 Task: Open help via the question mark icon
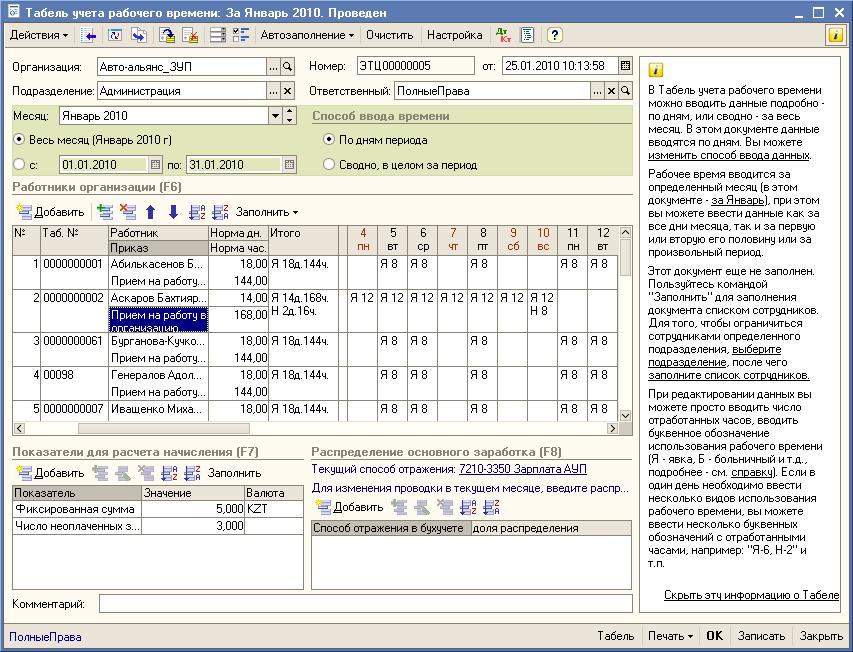pos(555,35)
